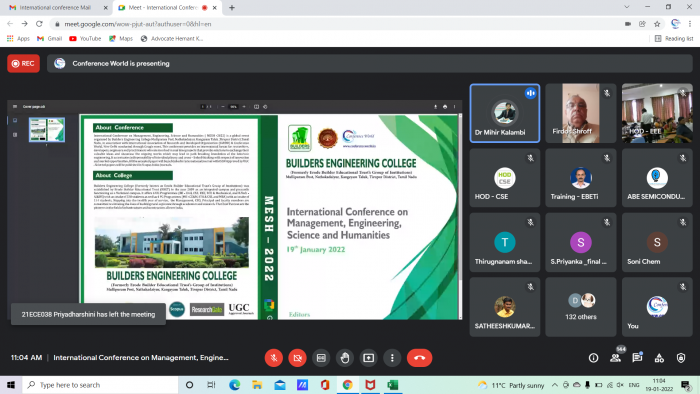This screenshot has height=394, width=700.
Task: Click the REC recording indicator
Action: coord(23,63)
